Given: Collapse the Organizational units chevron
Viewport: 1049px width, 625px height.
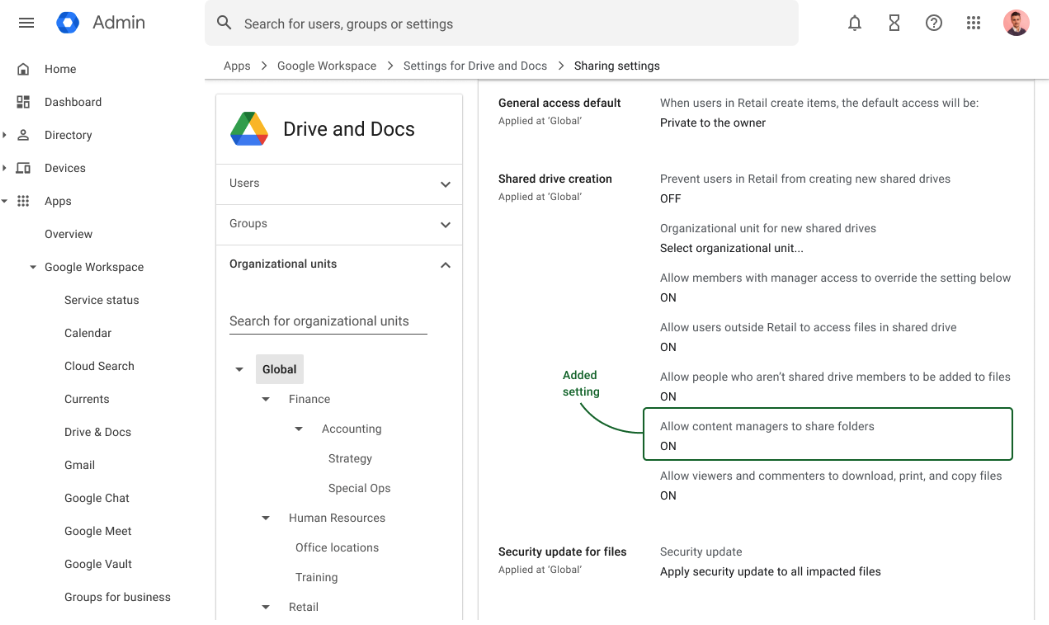Looking at the screenshot, I should (x=446, y=265).
